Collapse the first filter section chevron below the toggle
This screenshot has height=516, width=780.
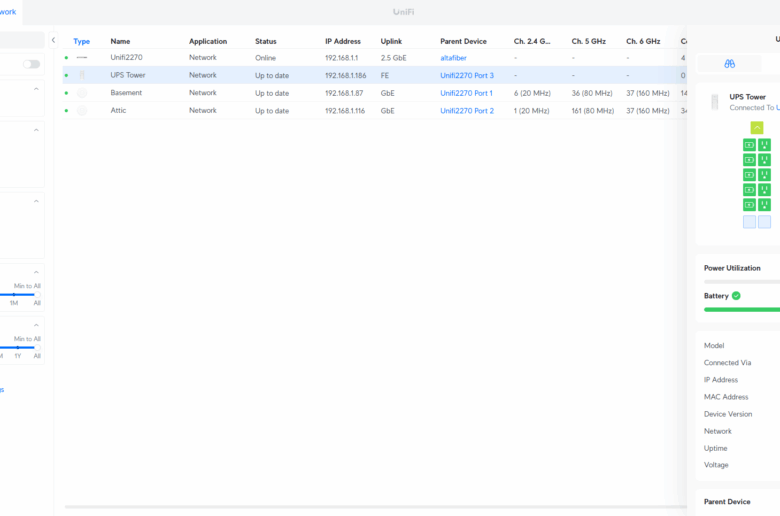pos(37,89)
